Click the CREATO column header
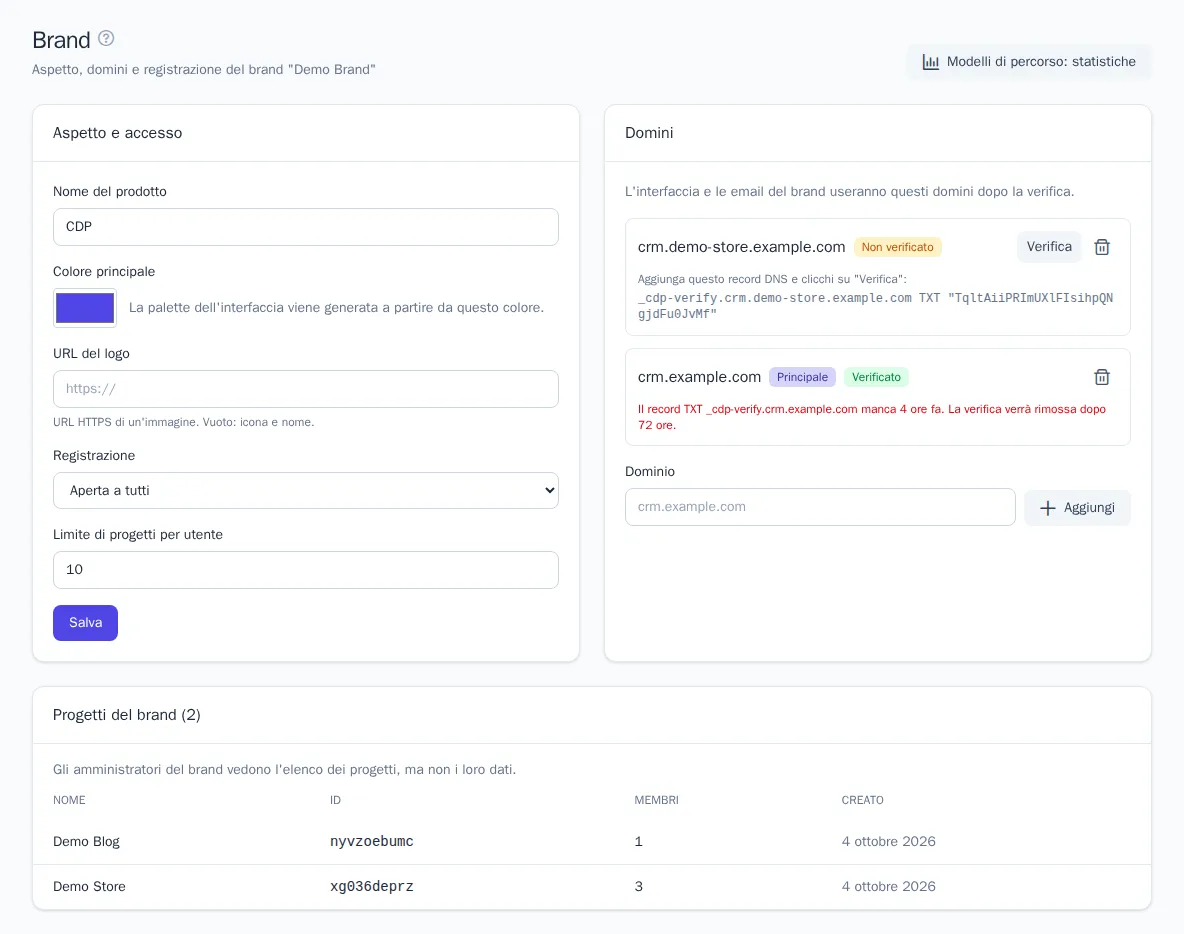The image size is (1184, 934). [862, 800]
